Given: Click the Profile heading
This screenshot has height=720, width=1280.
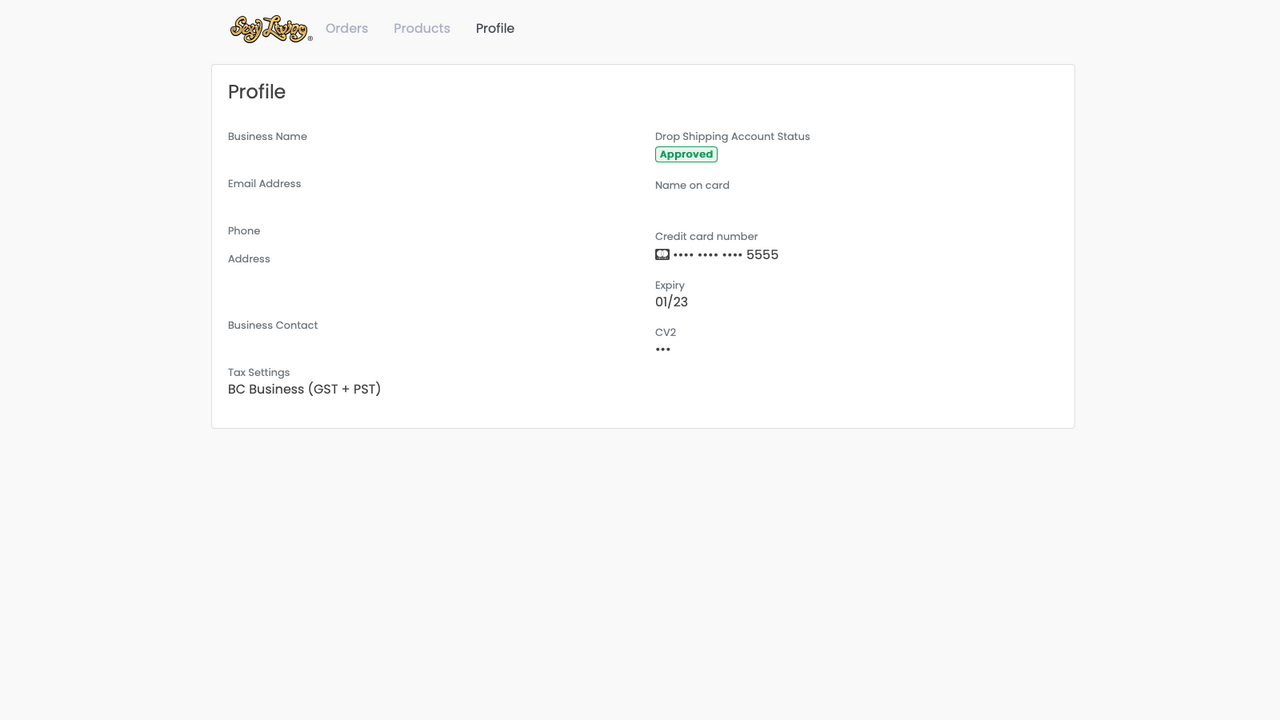Looking at the screenshot, I should click(256, 91).
